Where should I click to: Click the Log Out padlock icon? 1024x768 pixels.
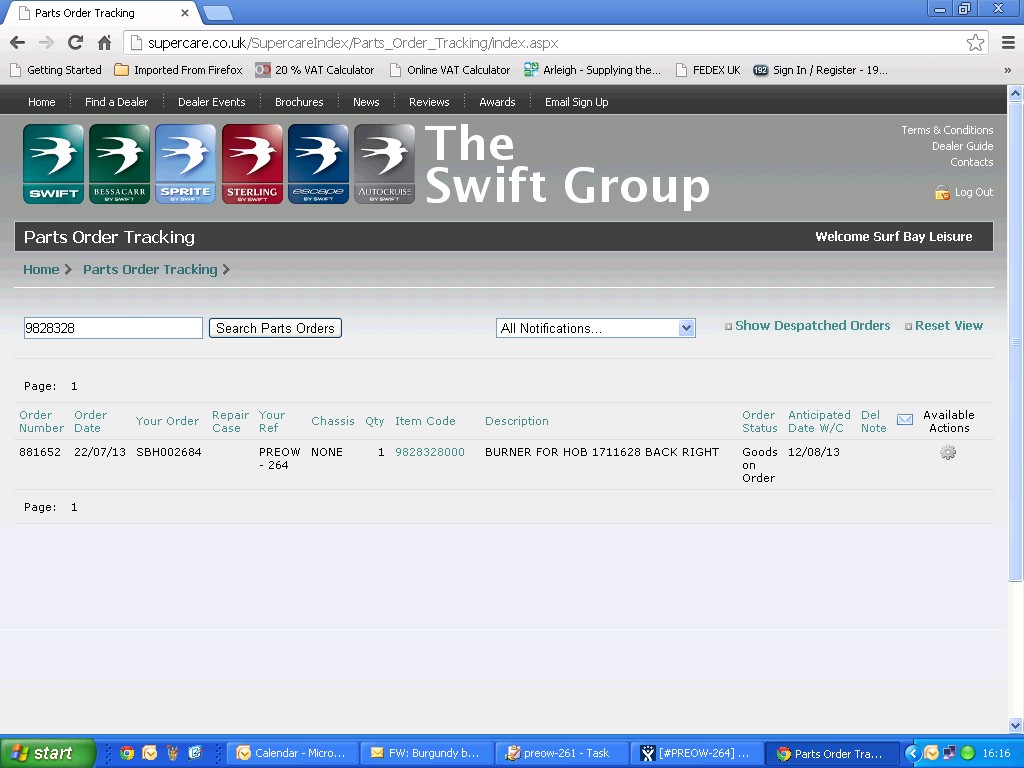tap(942, 193)
